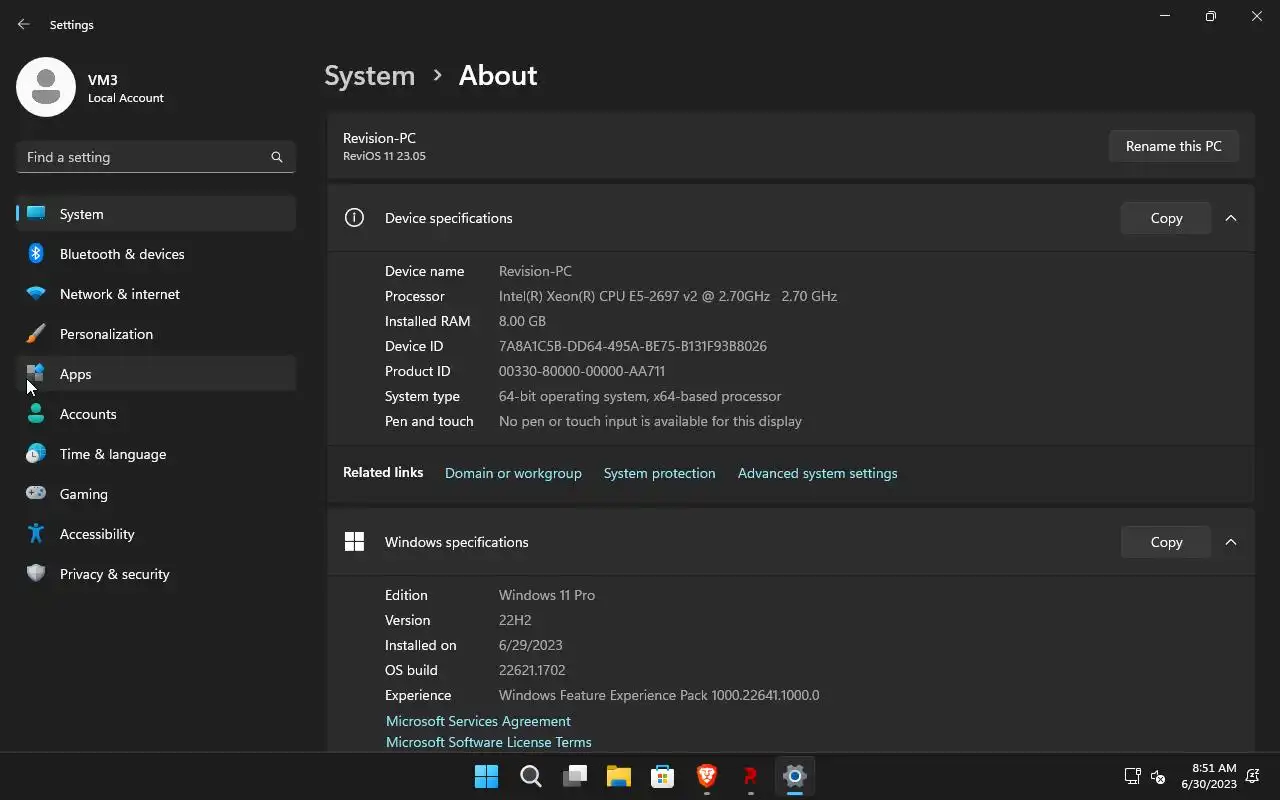The image size is (1280, 800).
Task: Open Bluetooth & devices via its icon
Action: pos(36,253)
